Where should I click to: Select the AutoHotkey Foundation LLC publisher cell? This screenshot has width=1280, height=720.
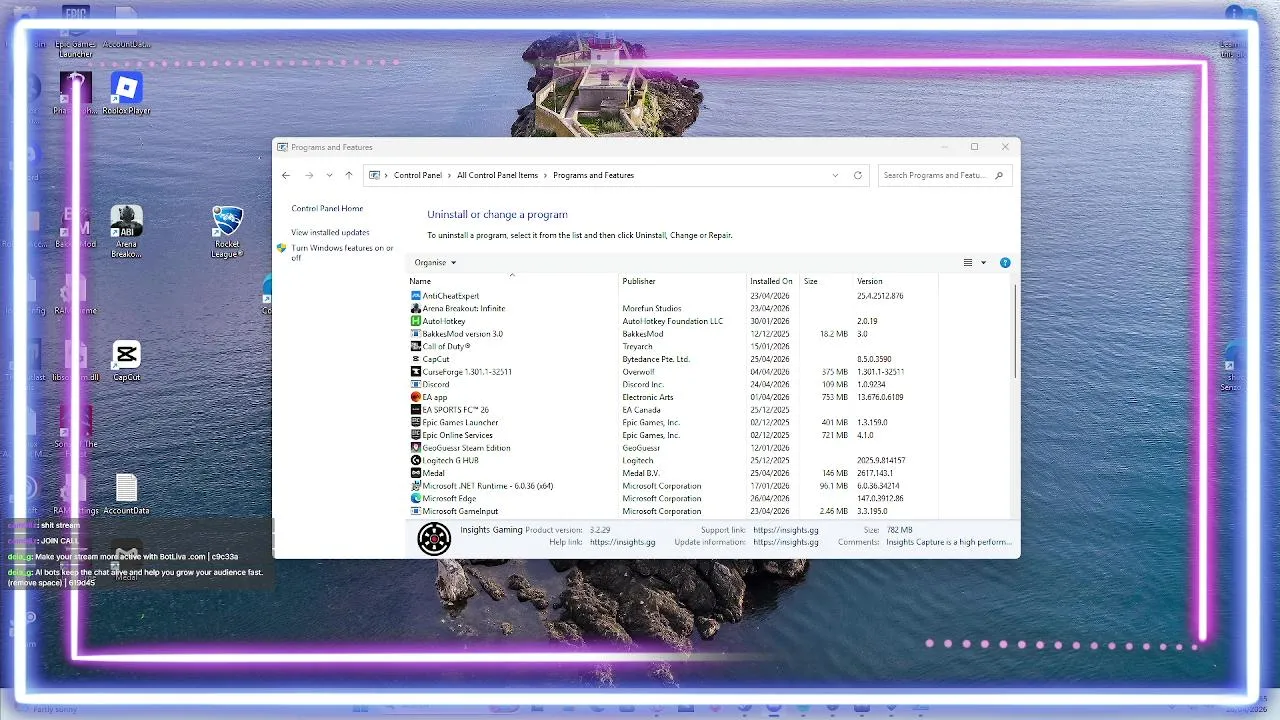pyautogui.click(x=672, y=321)
